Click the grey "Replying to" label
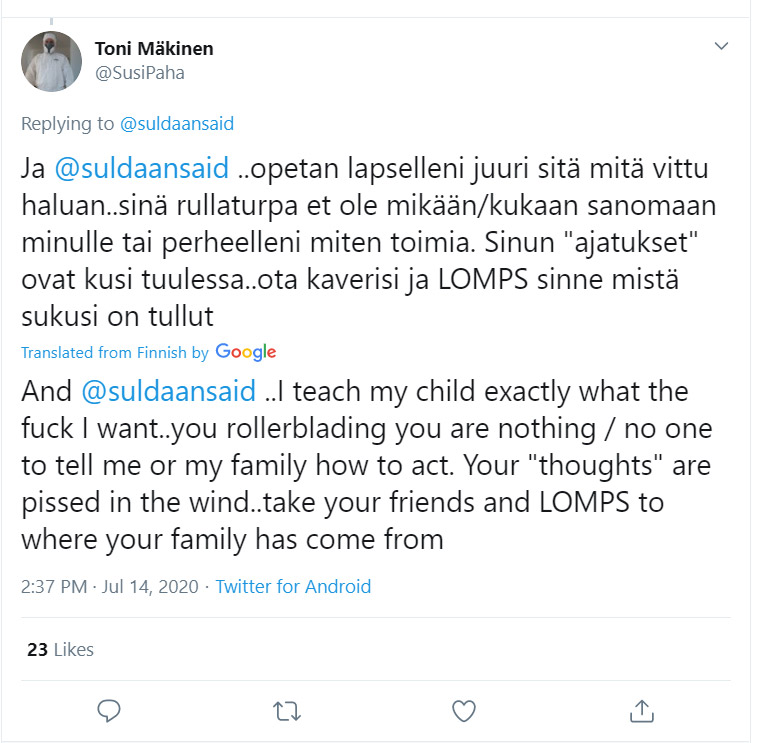Viewport: 775px width, 743px height. 67,124
